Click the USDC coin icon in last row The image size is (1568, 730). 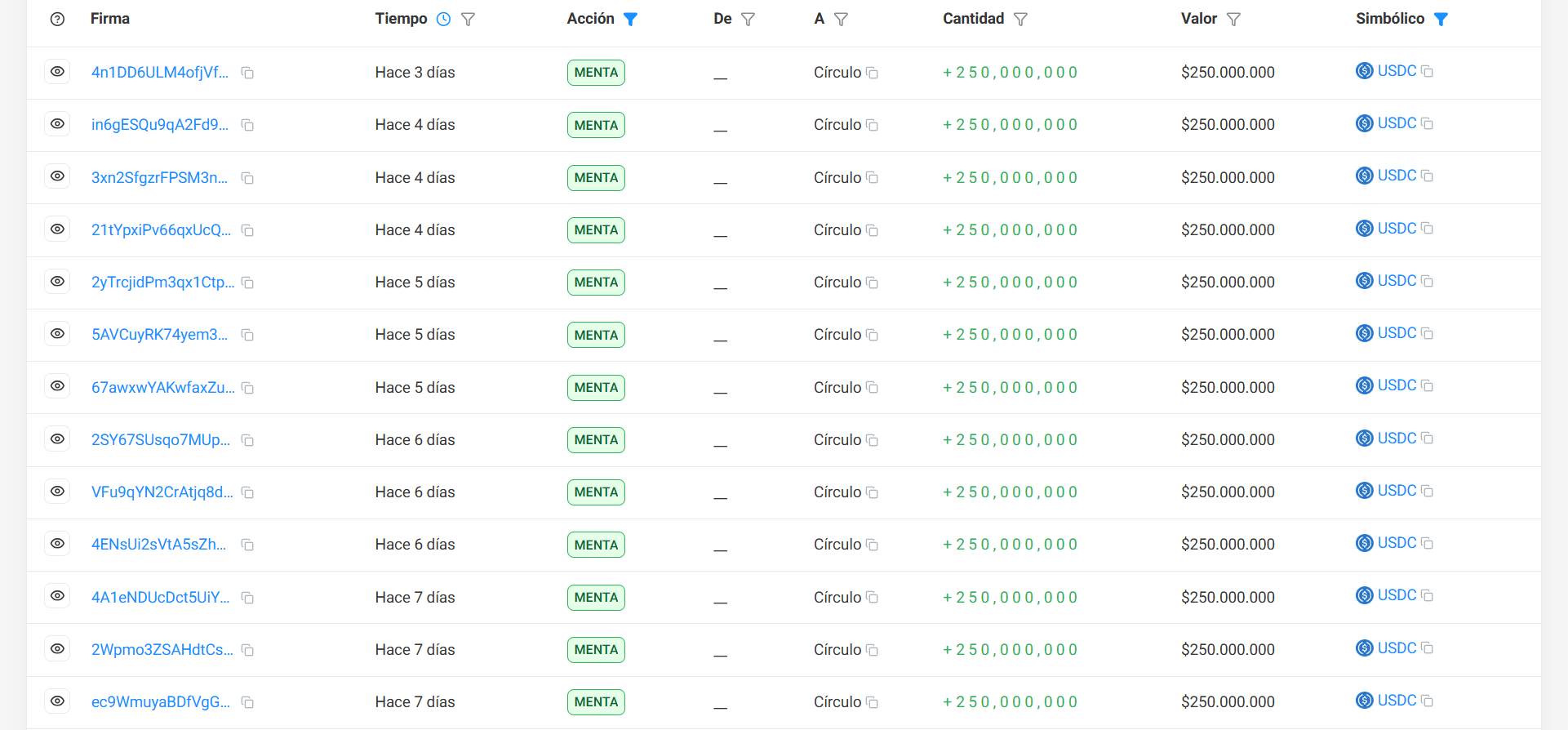1364,701
